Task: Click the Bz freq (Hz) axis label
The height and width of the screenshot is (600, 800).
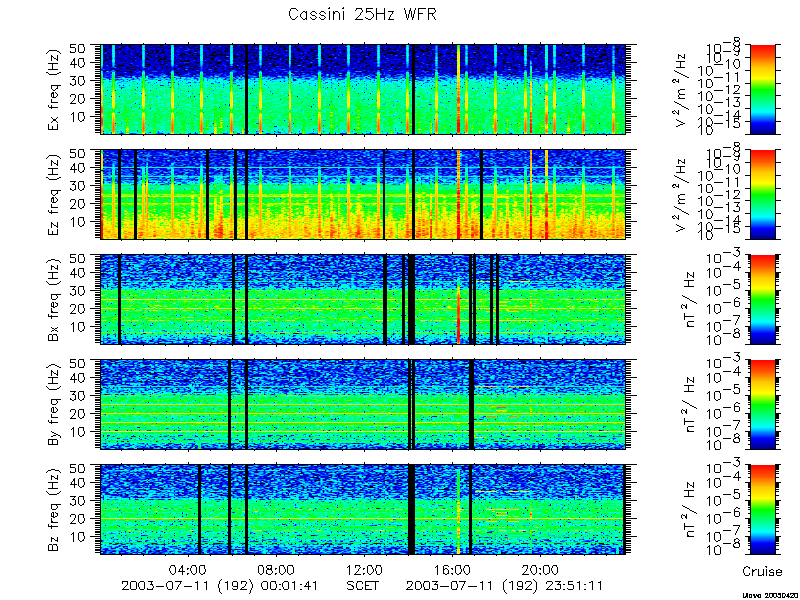Action: coord(55,510)
